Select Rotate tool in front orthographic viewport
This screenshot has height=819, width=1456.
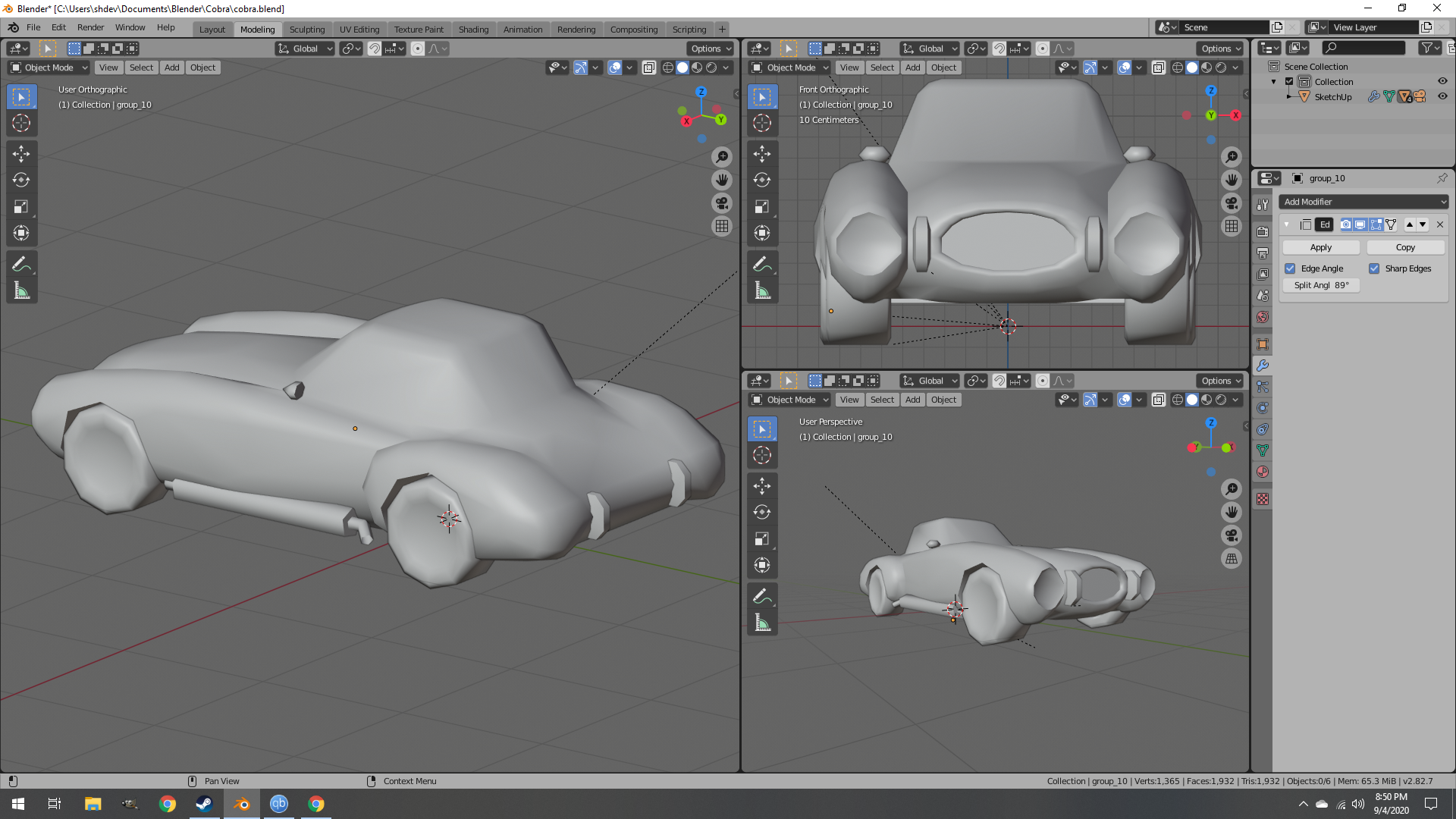(762, 180)
